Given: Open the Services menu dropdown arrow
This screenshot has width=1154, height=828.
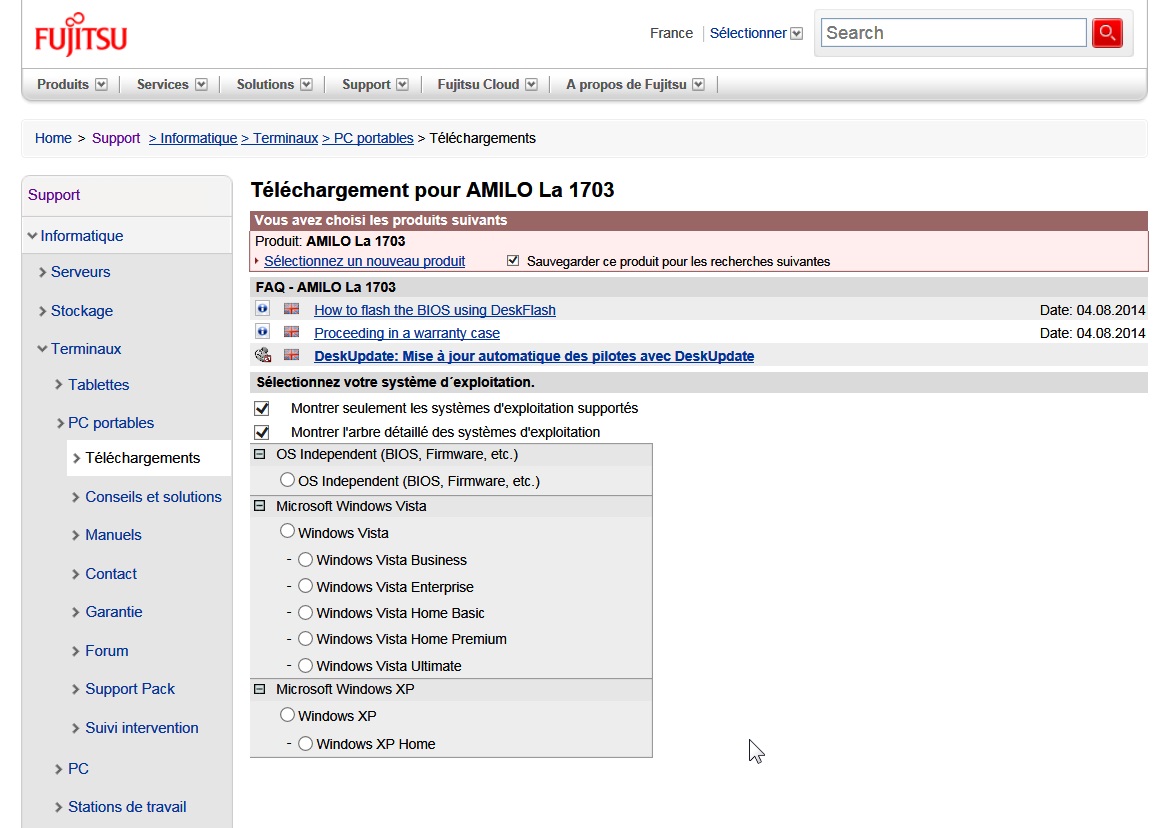Looking at the screenshot, I should (x=201, y=85).
